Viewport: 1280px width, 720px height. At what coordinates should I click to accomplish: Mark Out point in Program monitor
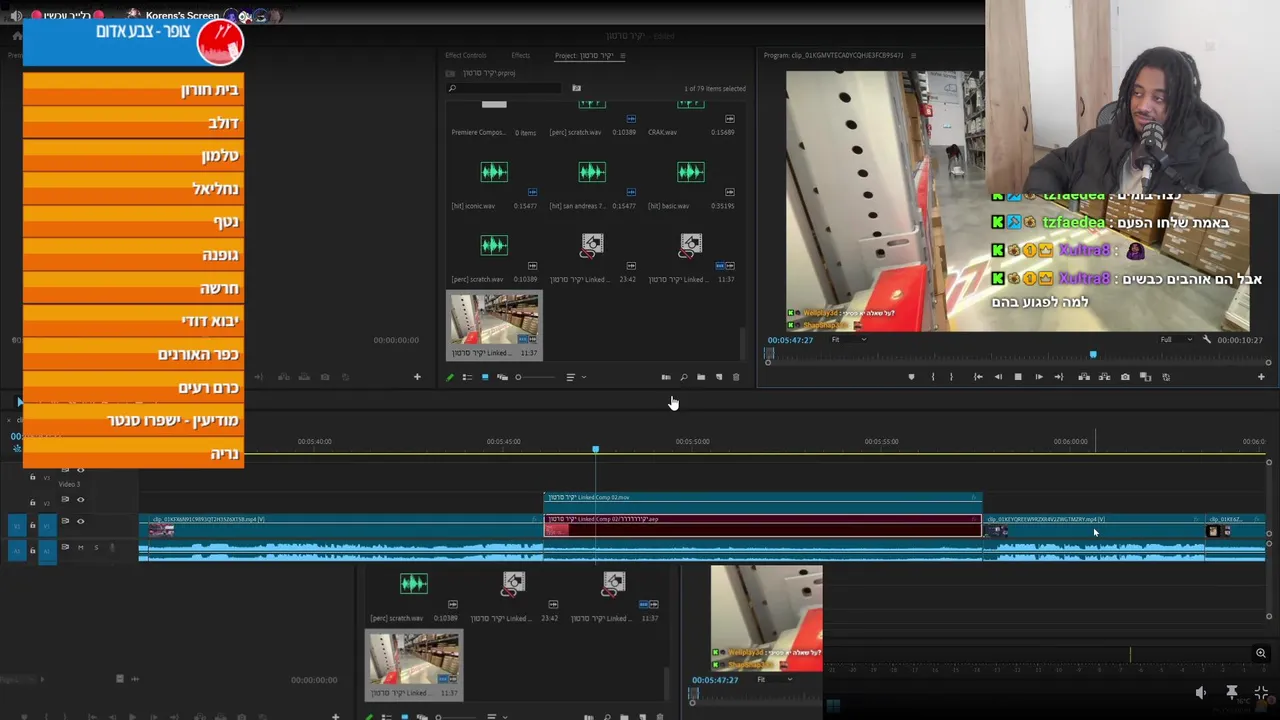951,377
